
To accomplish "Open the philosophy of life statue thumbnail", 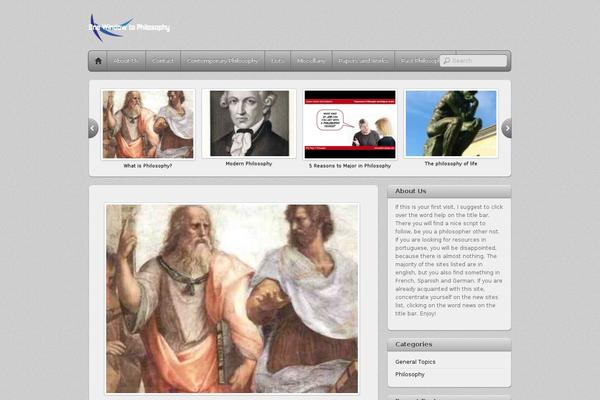I will point(451,123).
